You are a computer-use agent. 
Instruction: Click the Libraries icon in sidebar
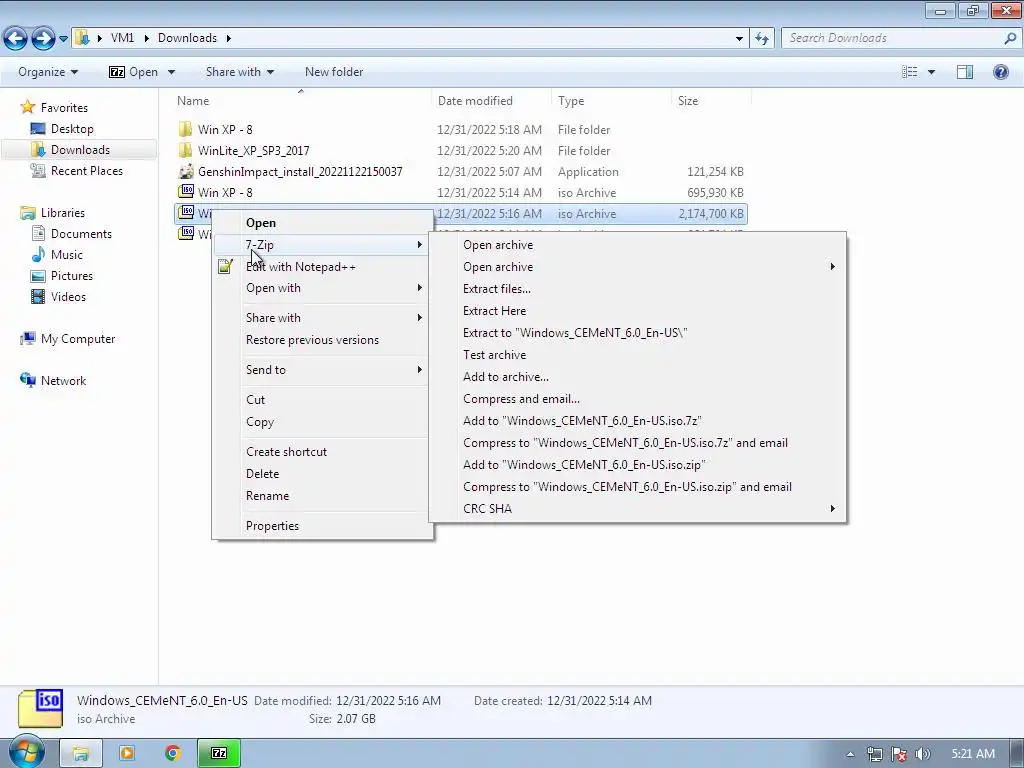coord(27,213)
